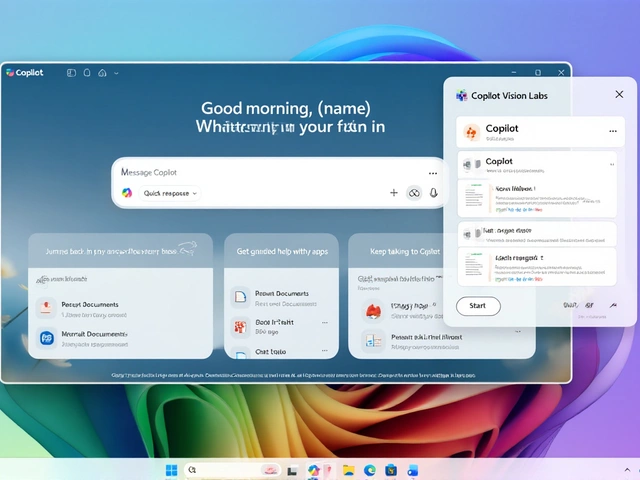Open the Copilot app in the taskbar
The width and height of the screenshot is (640, 480).
pos(314,470)
